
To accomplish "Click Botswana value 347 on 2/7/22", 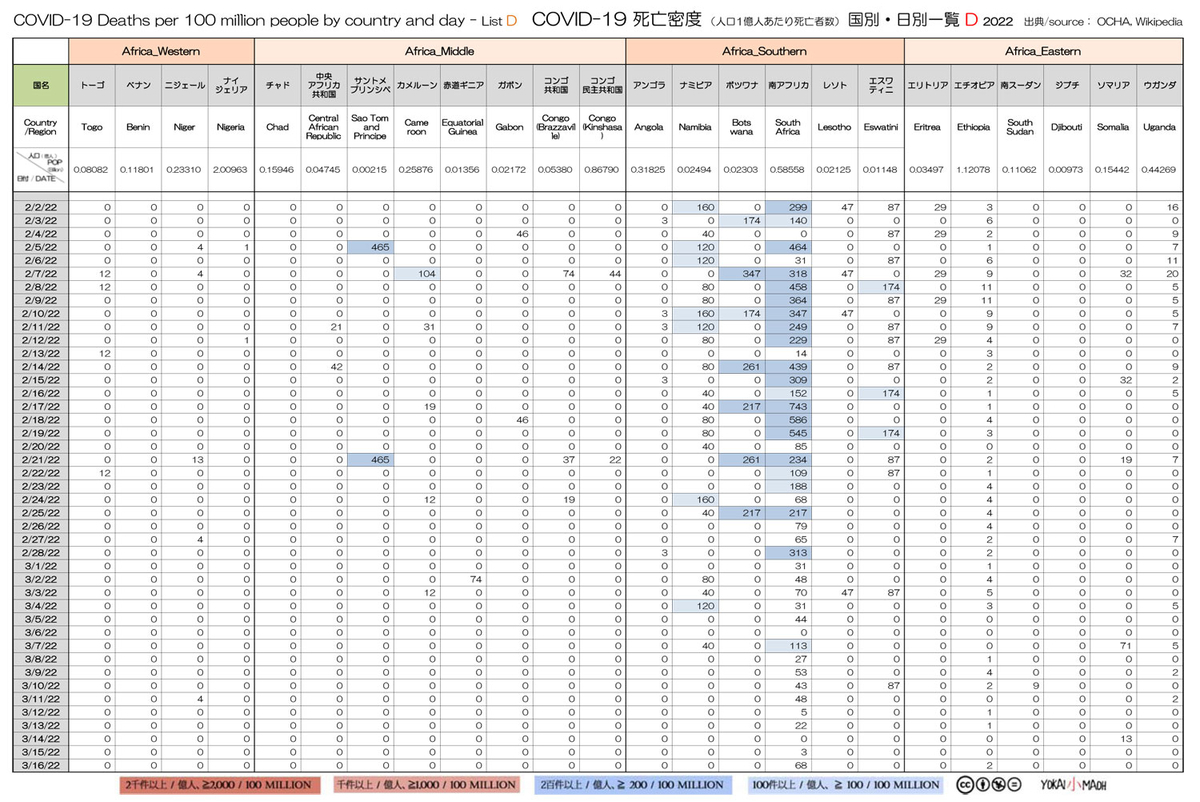I will 741,273.
